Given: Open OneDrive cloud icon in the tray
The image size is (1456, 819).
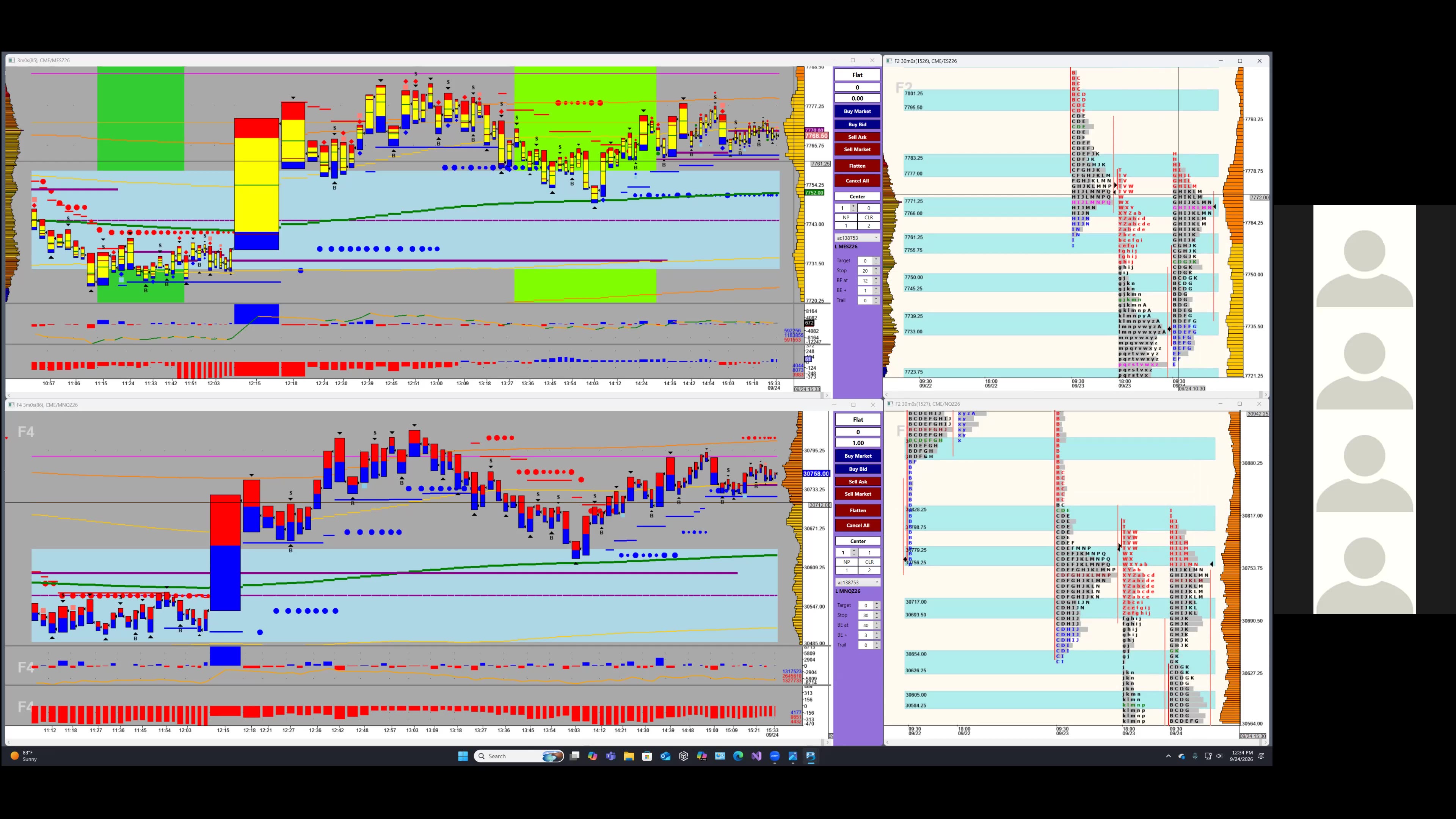Looking at the screenshot, I should [x=1182, y=756].
